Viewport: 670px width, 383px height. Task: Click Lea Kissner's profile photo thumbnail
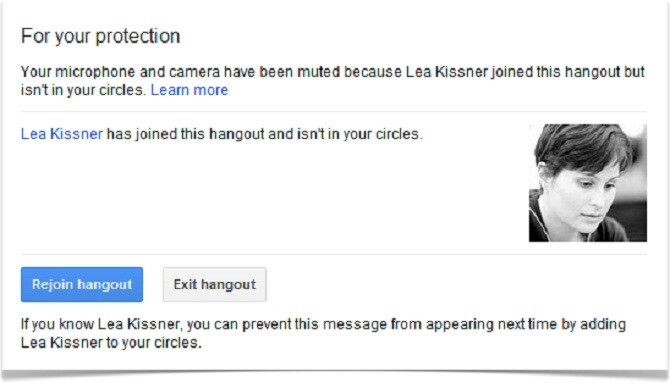point(588,183)
